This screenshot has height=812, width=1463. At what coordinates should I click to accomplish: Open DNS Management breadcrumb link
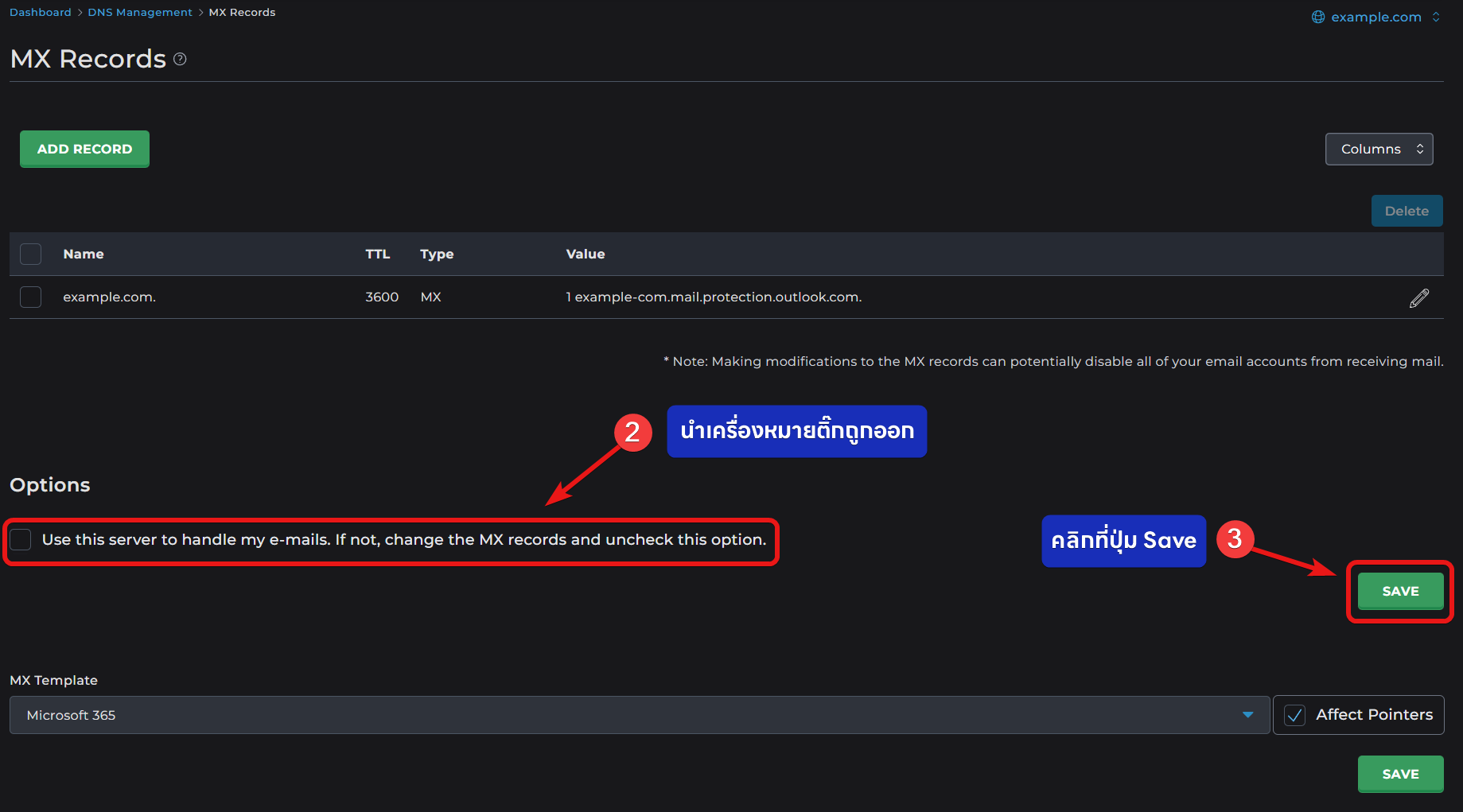tap(140, 12)
